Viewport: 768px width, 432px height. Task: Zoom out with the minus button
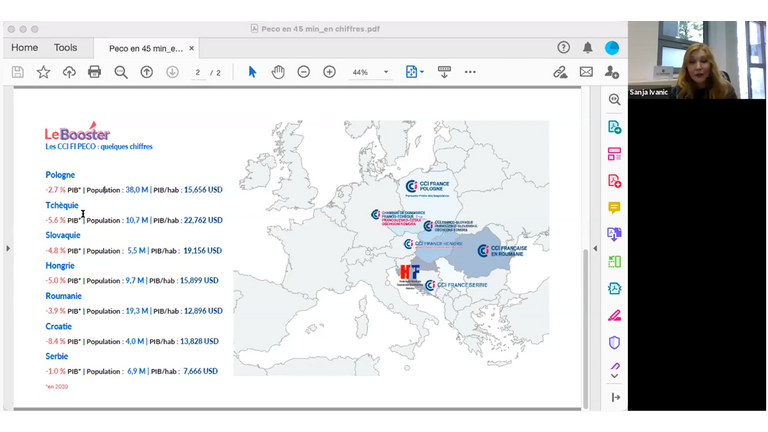303,72
